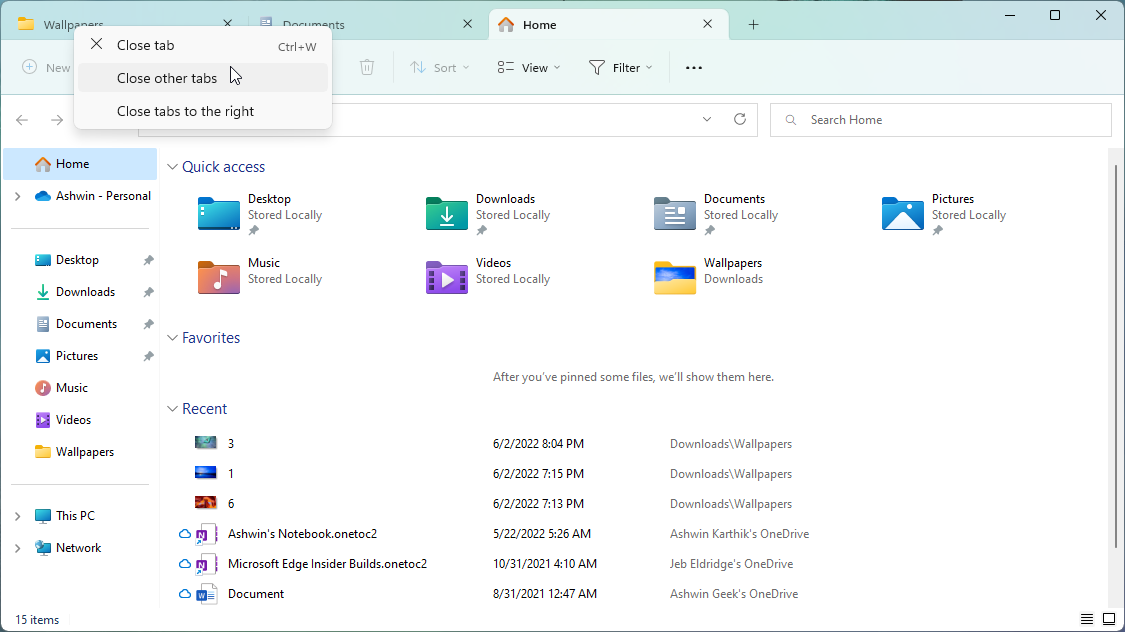1125x632 pixels.
Task: Open the Sort dropdown
Action: pyautogui.click(x=439, y=67)
